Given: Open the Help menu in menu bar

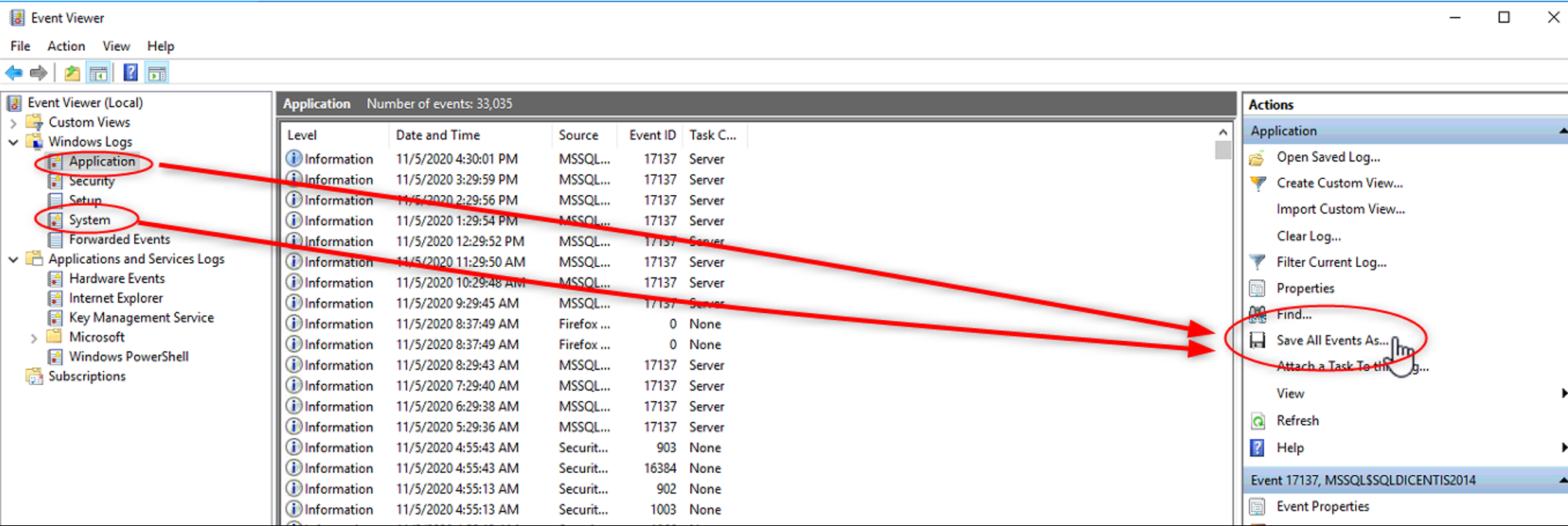Looking at the screenshot, I should point(160,46).
